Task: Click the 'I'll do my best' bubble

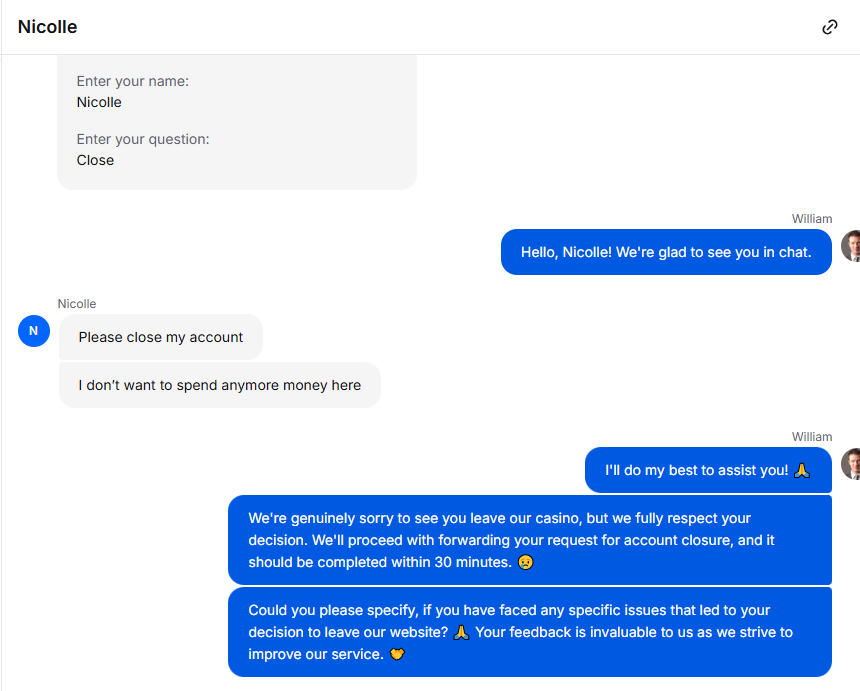Action: [708, 471]
